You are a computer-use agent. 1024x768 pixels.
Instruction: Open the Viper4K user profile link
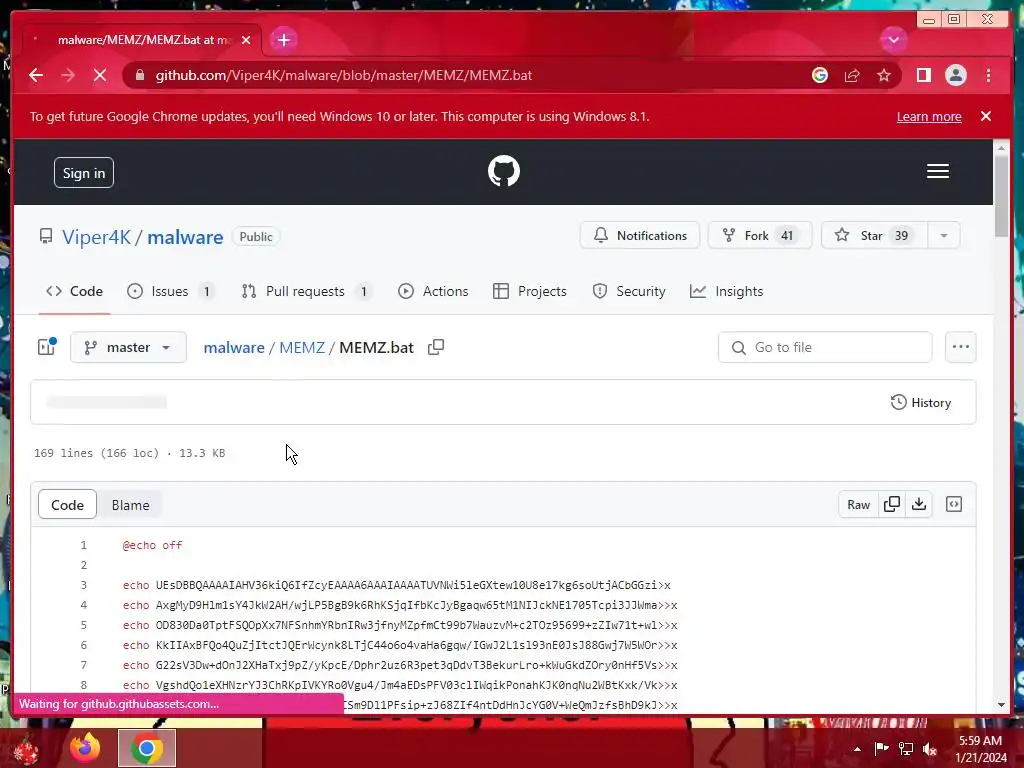(96, 236)
